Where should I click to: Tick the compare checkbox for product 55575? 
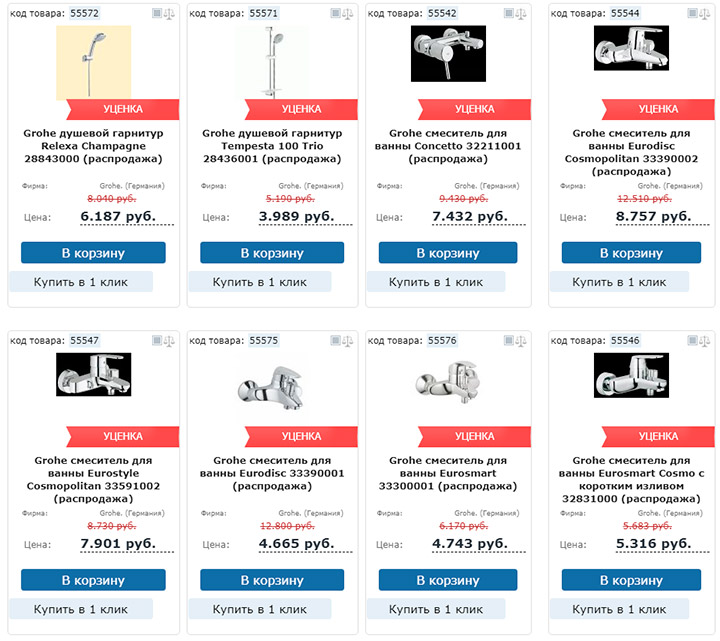[x=335, y=340]
